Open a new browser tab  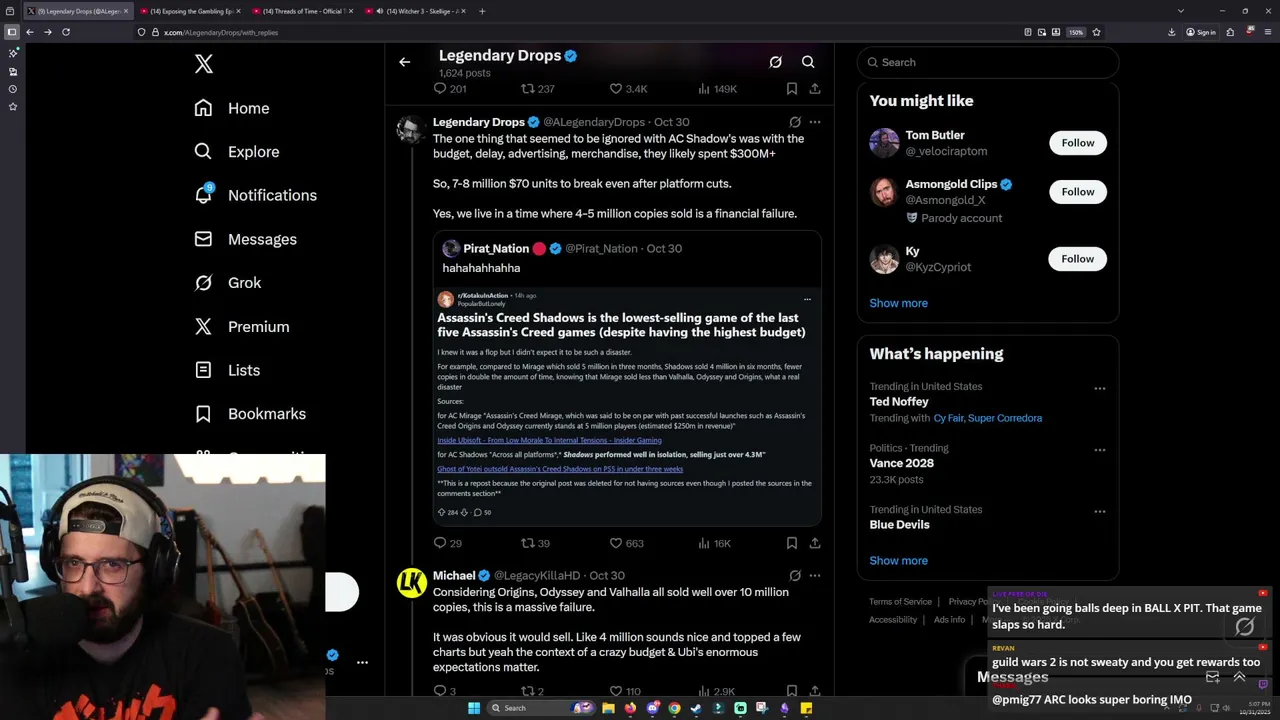[x=482, y=11]
